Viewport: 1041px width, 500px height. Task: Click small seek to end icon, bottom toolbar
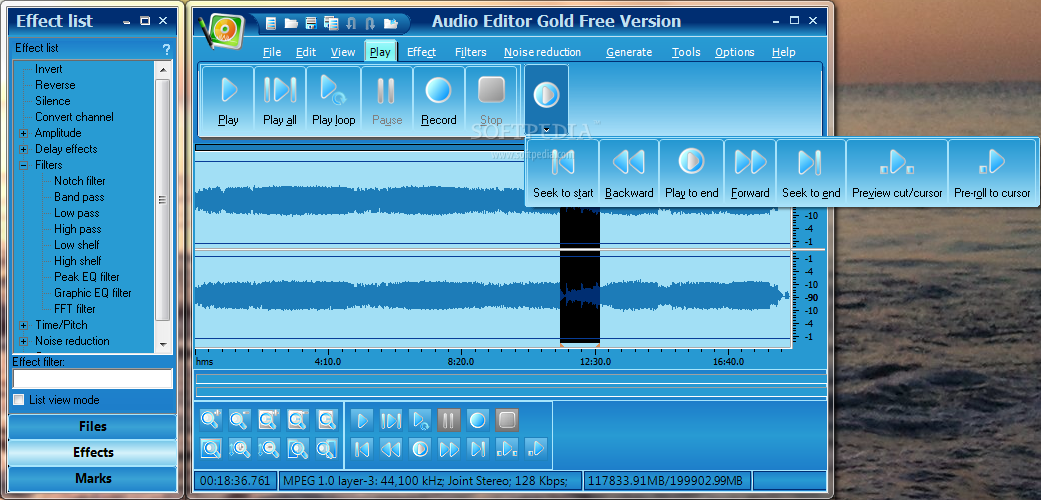tap(478, 449)
